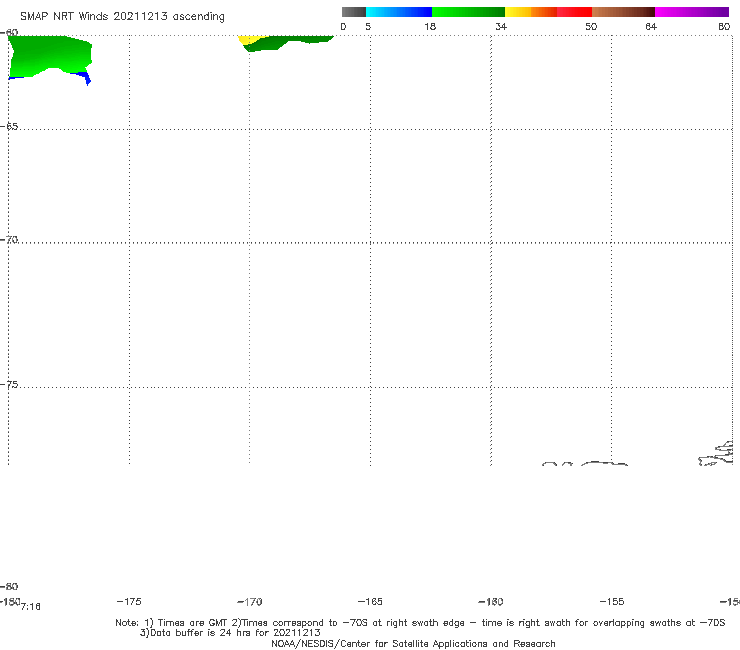The image size is (740, 650).
Task: Click the latitude label -65
Action: coord(9,127)
